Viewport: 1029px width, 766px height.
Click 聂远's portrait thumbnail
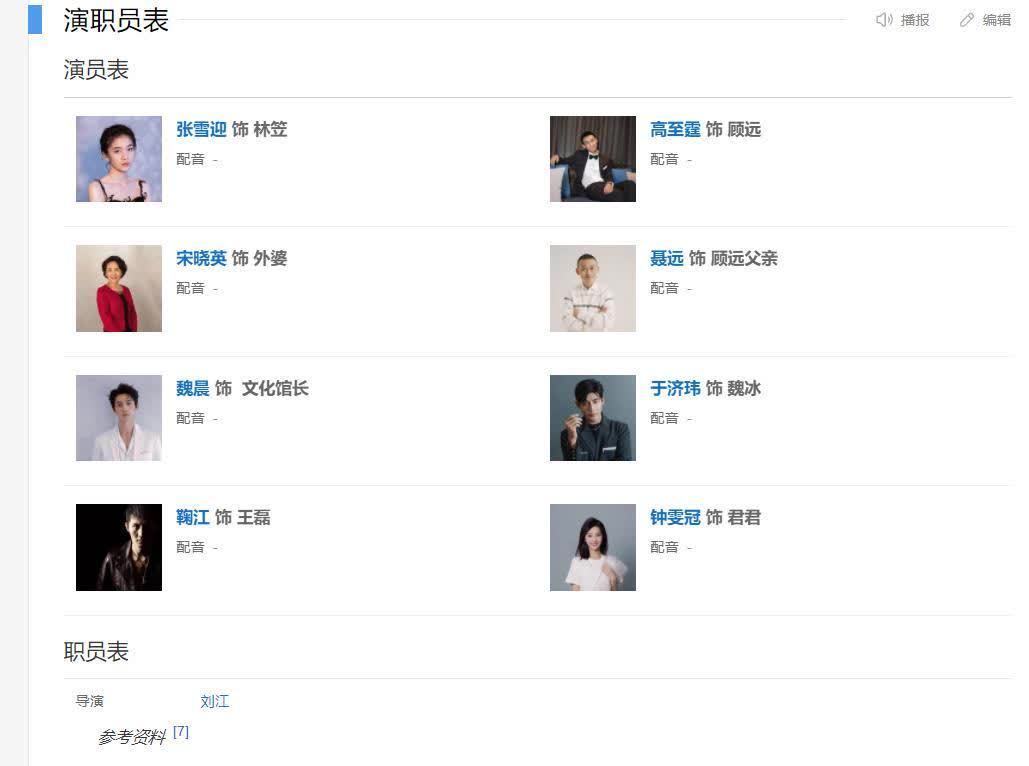[x=593, y=288]
